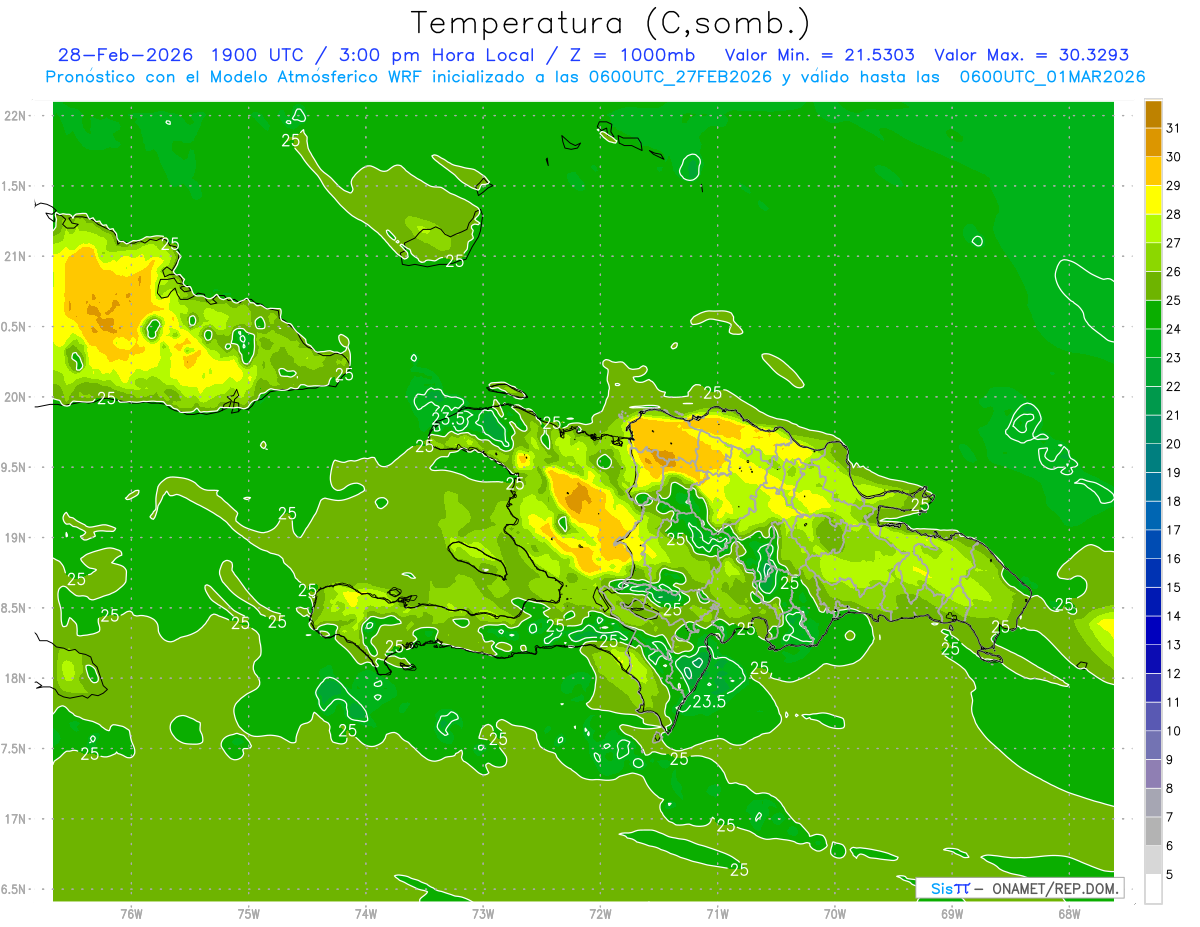Click the 76W longitude axis label

pos(131,913)
